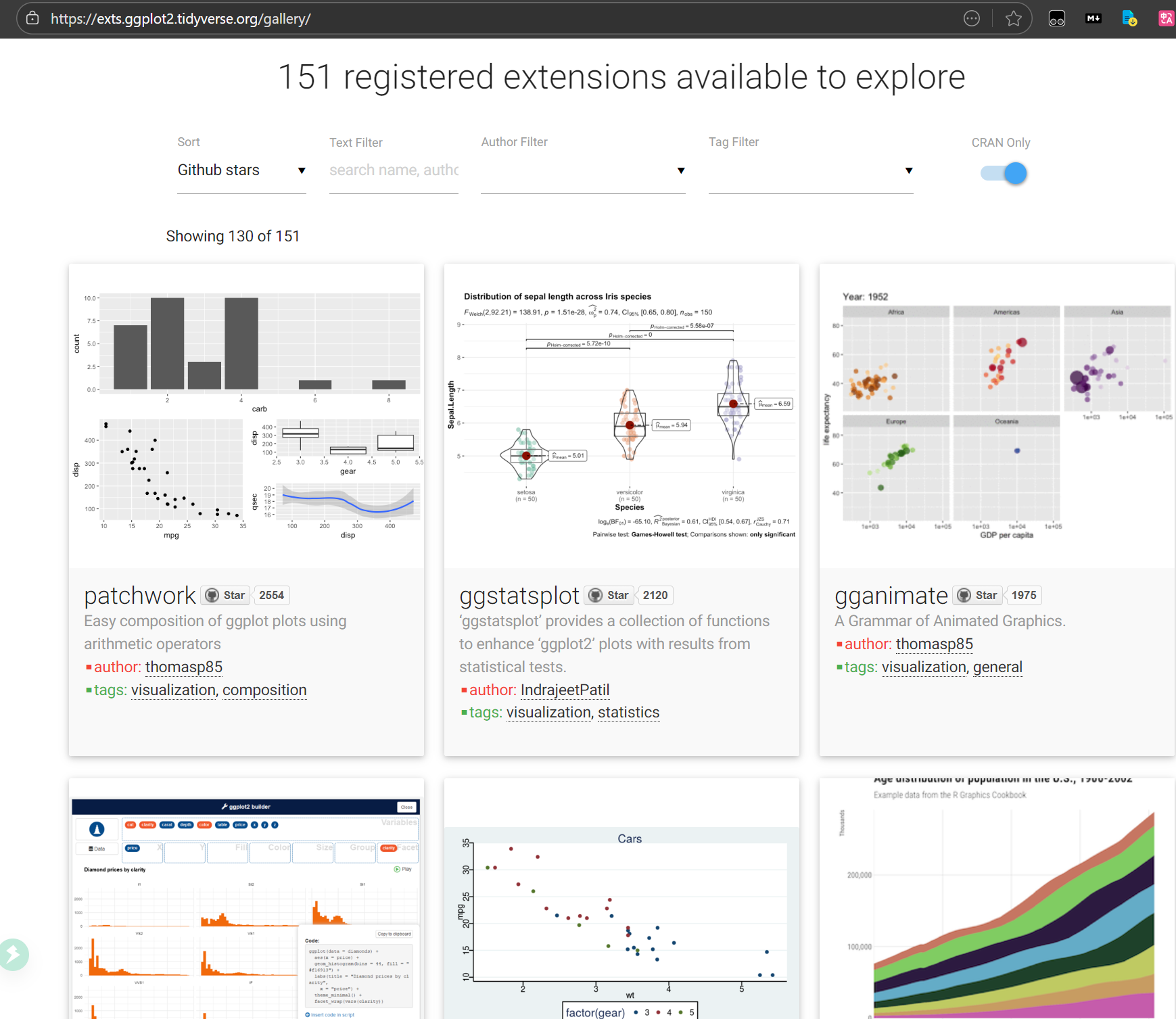The image size is (1176, 1019).
Task: Open the gganimate extension title
Action: [x=891, y=595]
